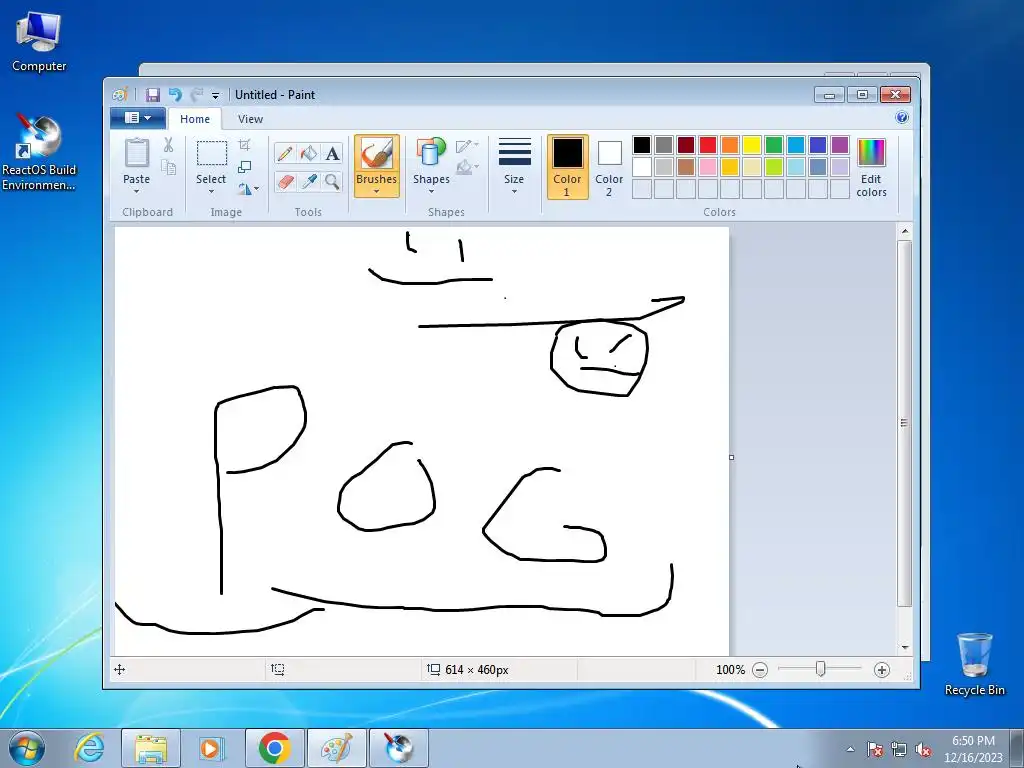1024x768 pixels.
Task: Show hidden tray icons arrow
Action: coord(850,749)
